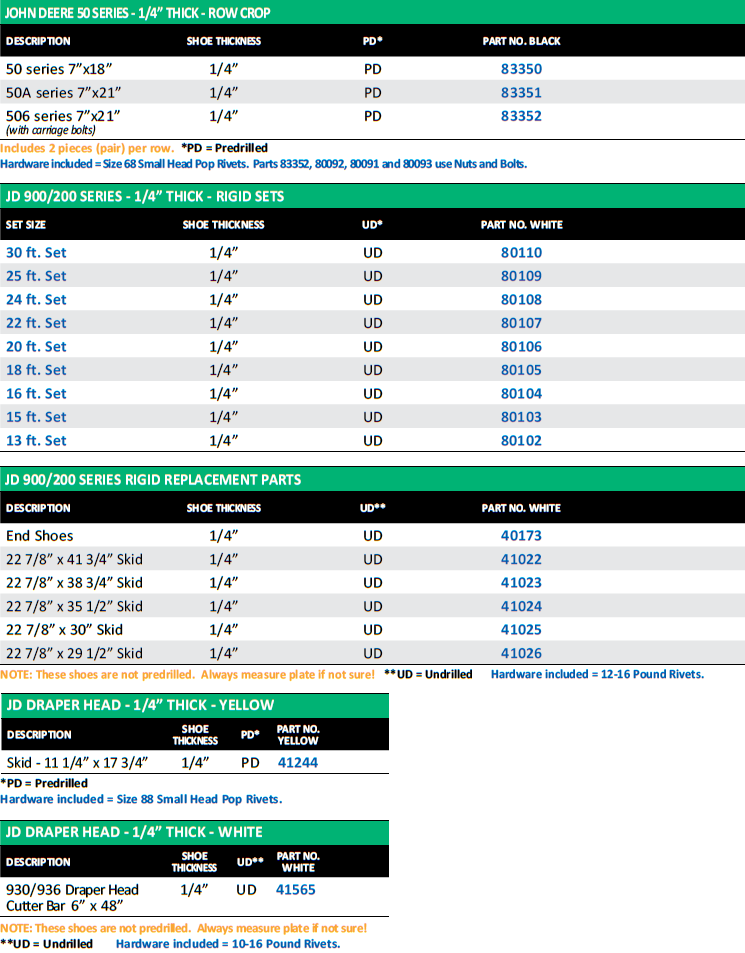Select the 22 ft. Set row label
The height and width of the screenshot is (953, 745).
click(36, 323)
